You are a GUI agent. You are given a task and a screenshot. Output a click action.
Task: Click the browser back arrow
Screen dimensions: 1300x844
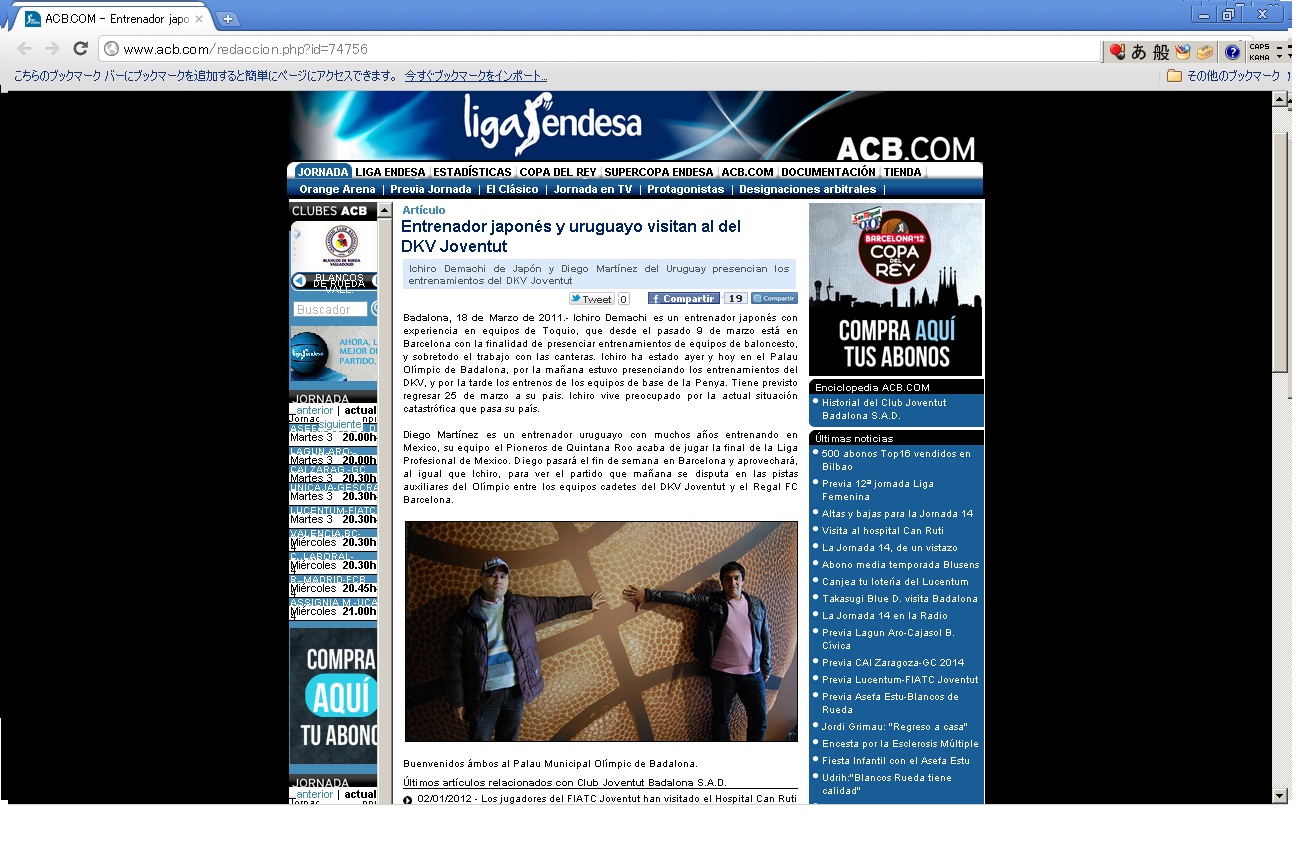coord(24,49)
